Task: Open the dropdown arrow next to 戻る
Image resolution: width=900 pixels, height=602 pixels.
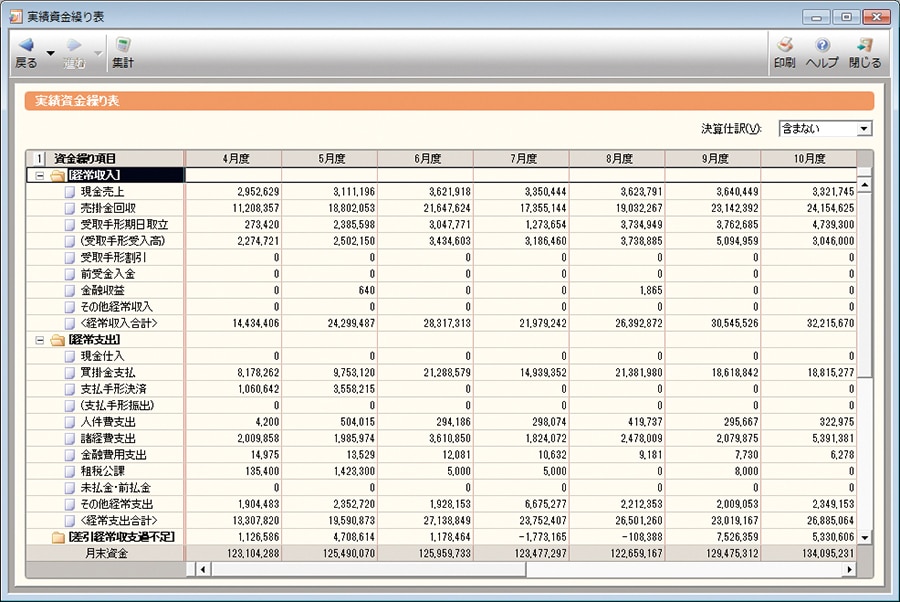Action: [x=51, y=53]
